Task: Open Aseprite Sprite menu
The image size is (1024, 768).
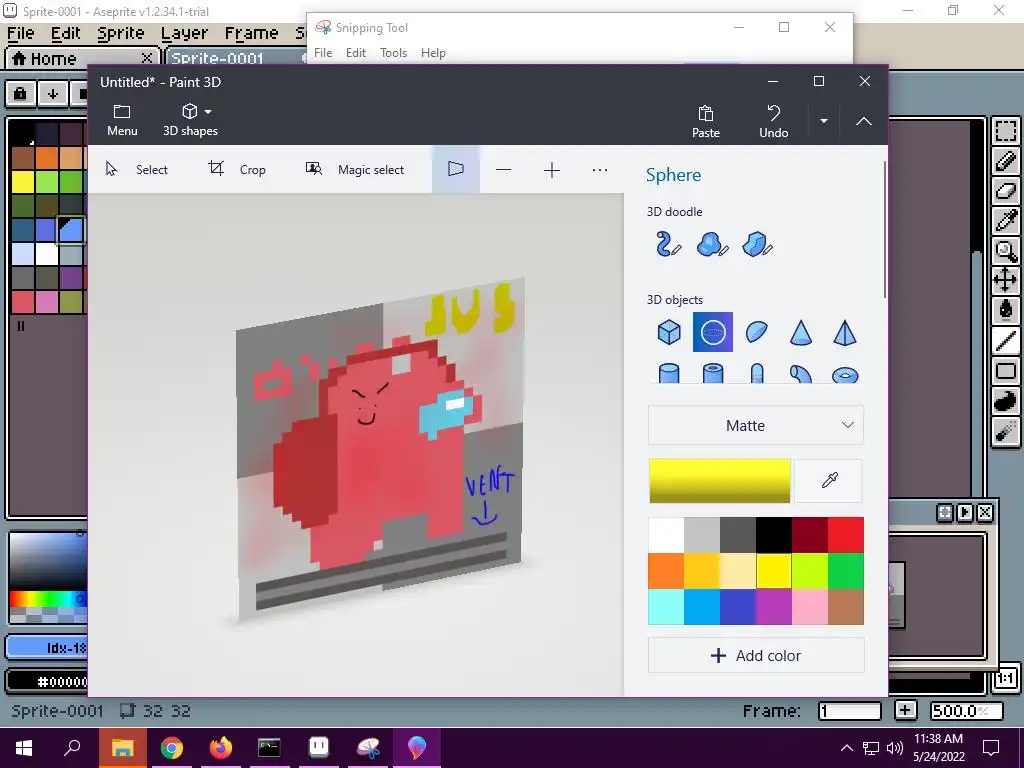Action: [x=121, y=33]
